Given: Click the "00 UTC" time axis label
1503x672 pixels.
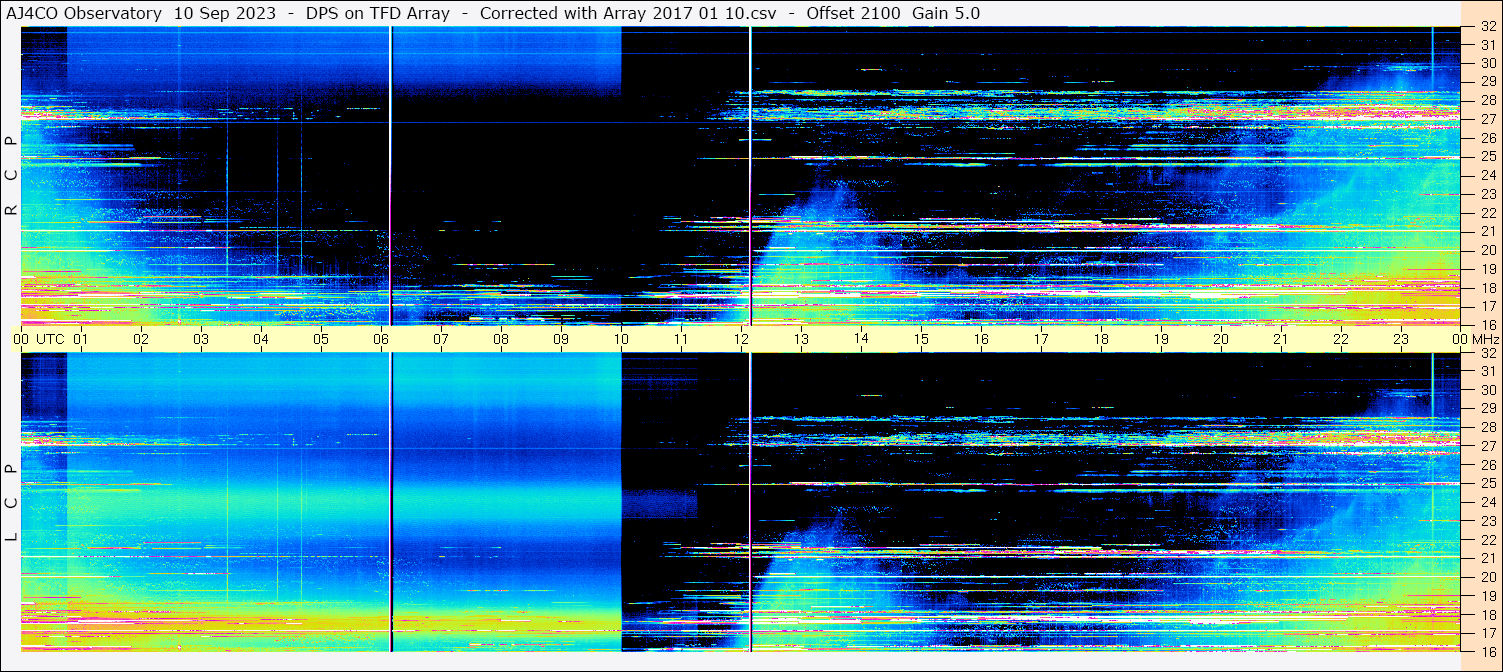Looking at the screenshot, I should click(39, 339).
